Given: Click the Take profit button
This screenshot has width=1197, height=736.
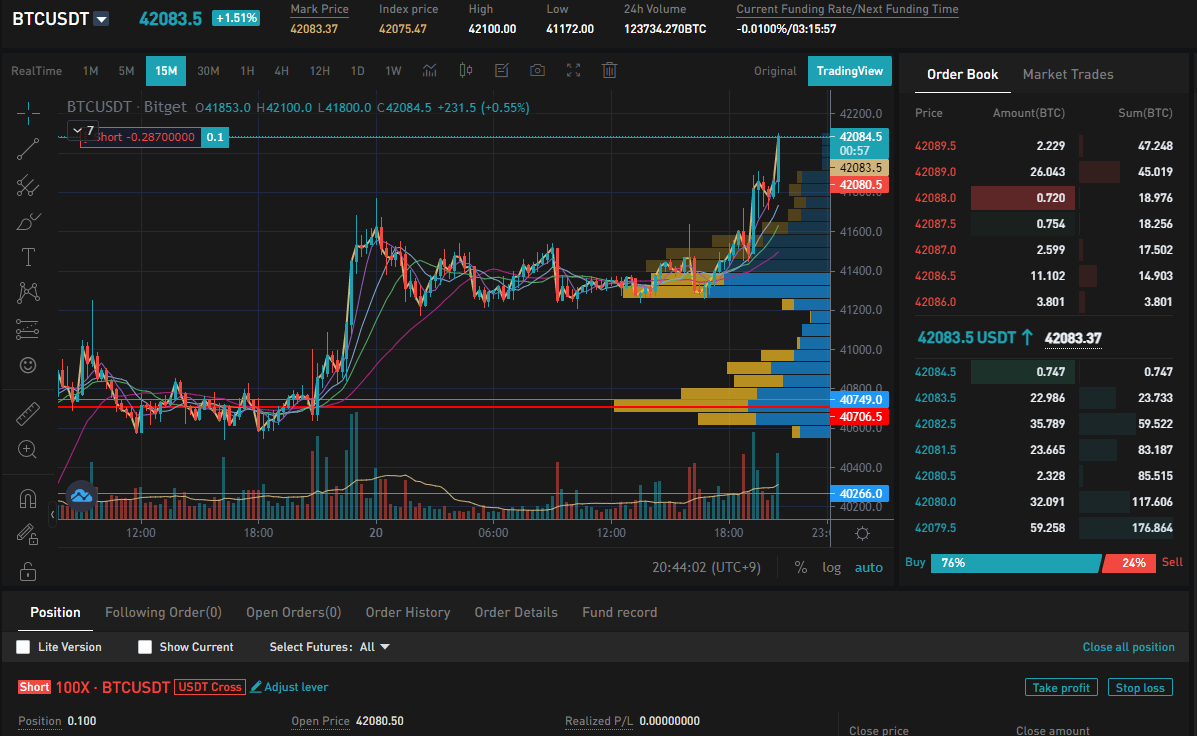Looking at the screenshot, I should tap(1061, 687).
